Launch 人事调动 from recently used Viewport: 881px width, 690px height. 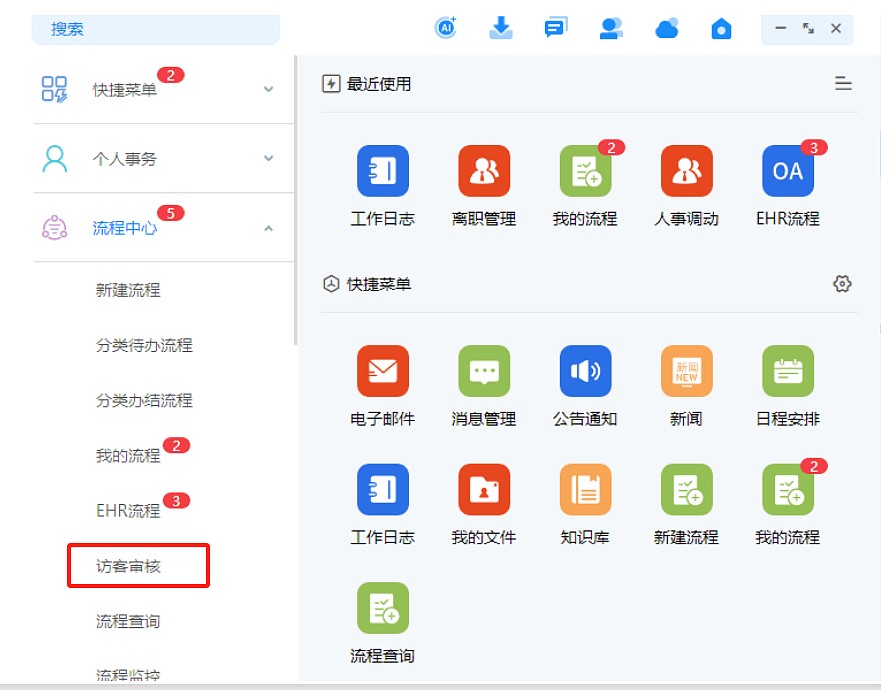pos(686,171)
